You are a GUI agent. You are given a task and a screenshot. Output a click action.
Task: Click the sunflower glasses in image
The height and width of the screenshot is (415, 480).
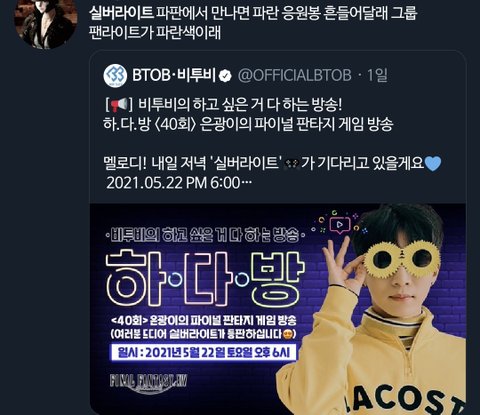coord(400,256)
